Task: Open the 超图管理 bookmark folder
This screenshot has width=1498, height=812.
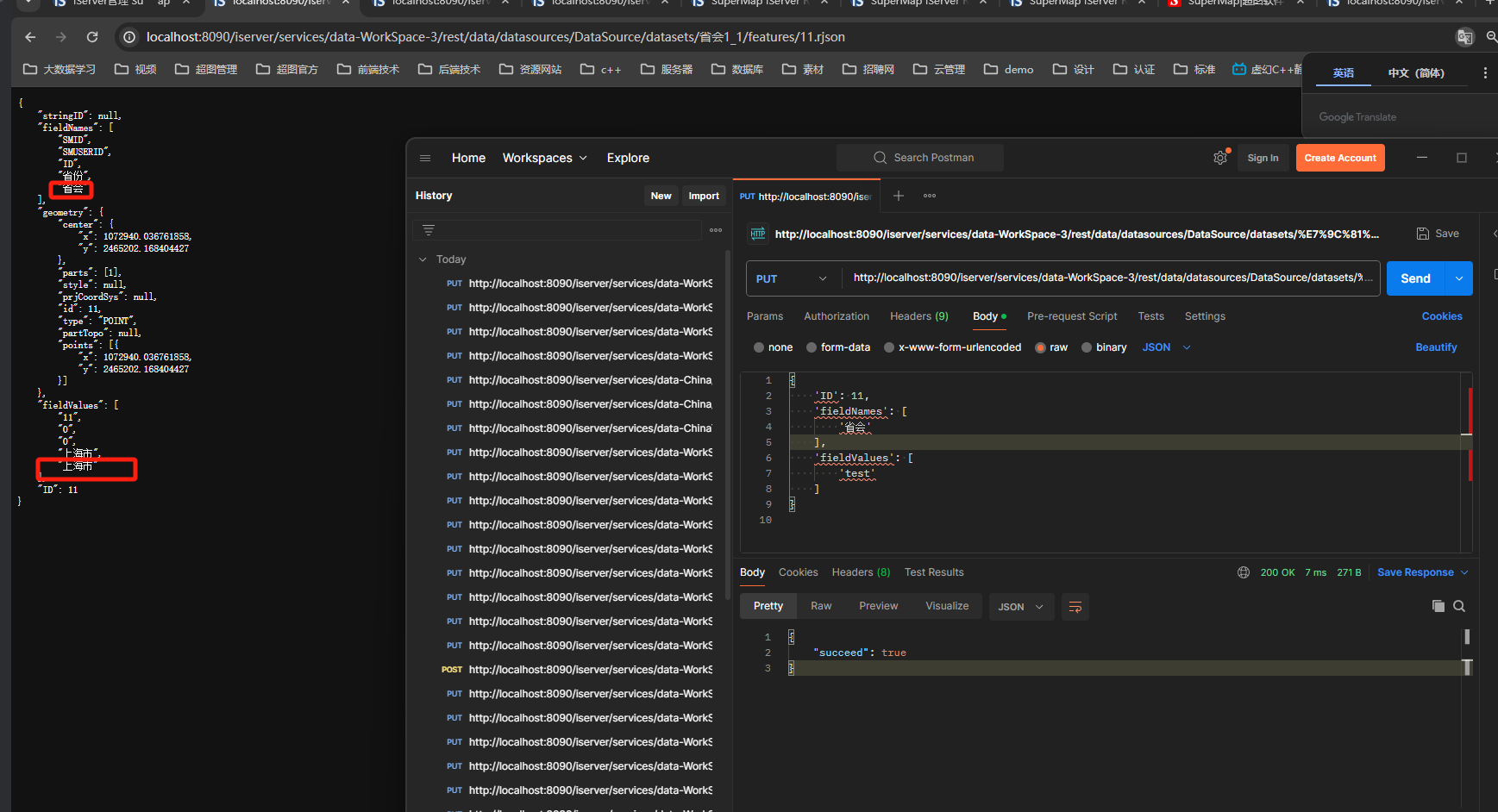Action: pos(206,69)
